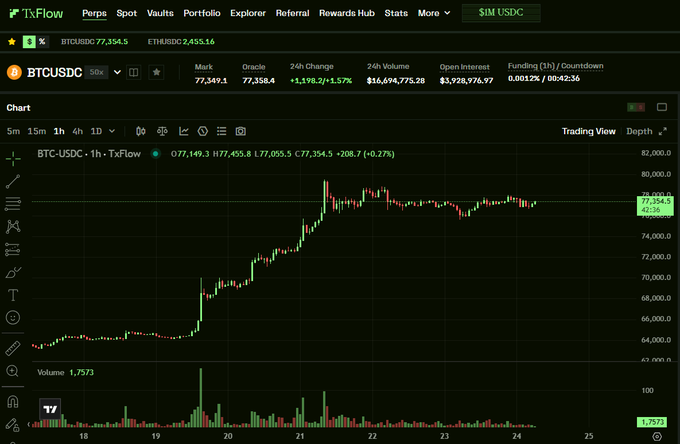Select the pattern drawing tool
This screenshot has height=444, width=680.
point(13,226)
